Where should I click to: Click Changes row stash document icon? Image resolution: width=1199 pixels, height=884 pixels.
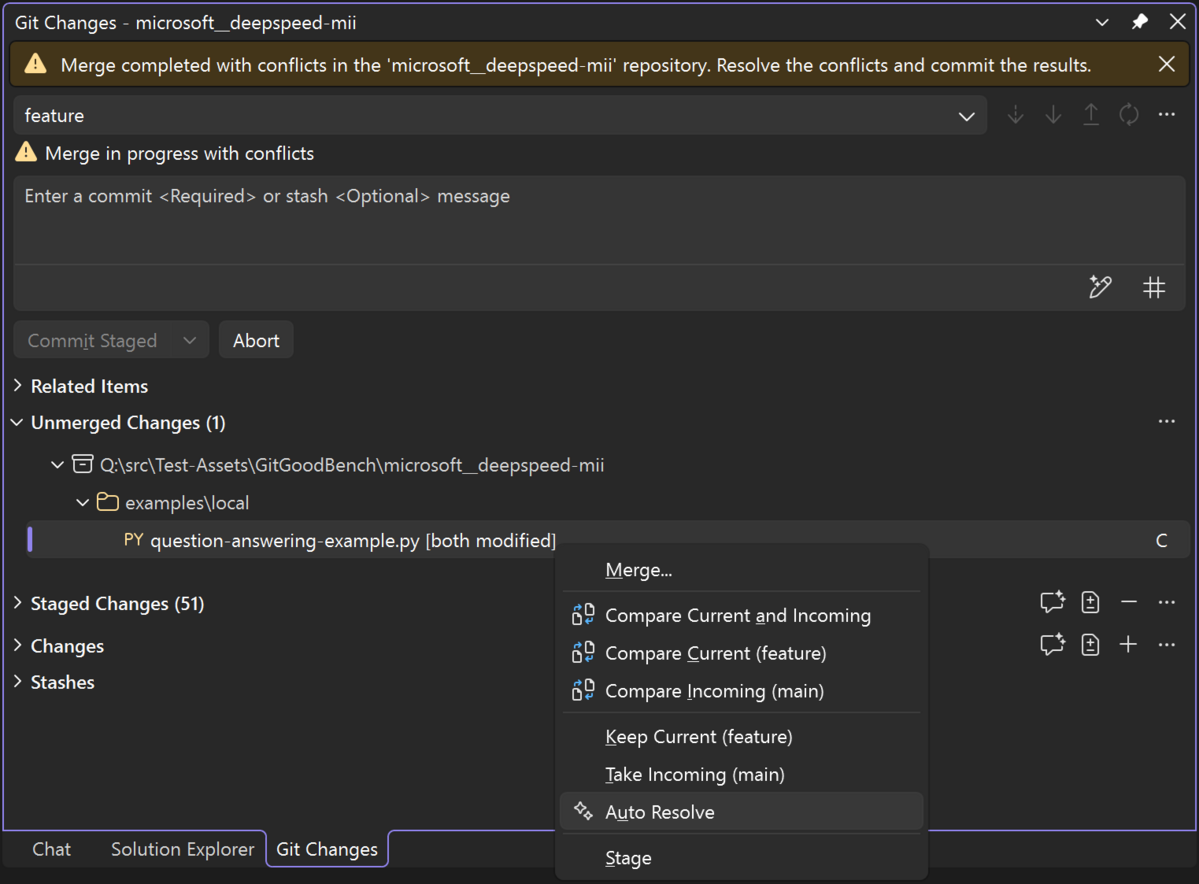pos(1090,644)
